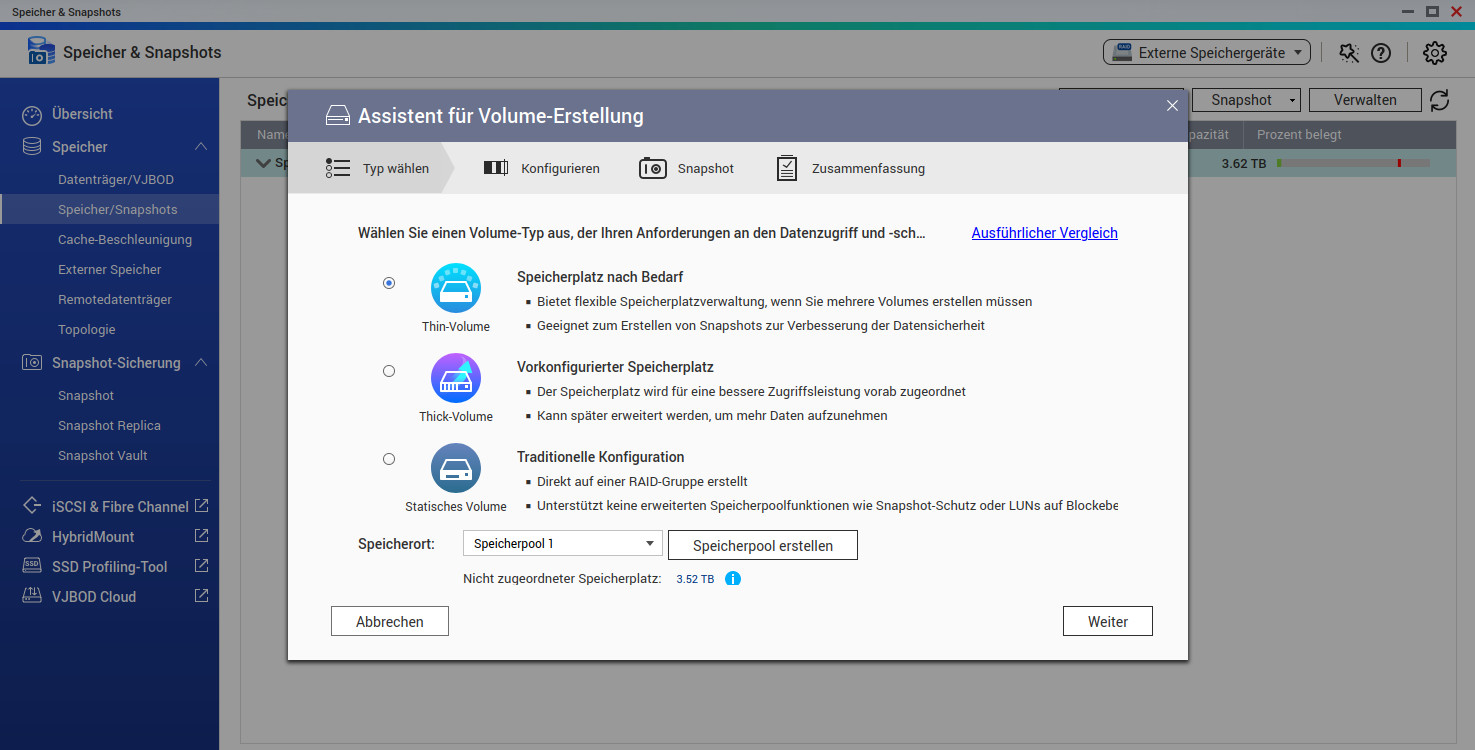Open the Speicherpool 1 dropdown

pos(562,544)
